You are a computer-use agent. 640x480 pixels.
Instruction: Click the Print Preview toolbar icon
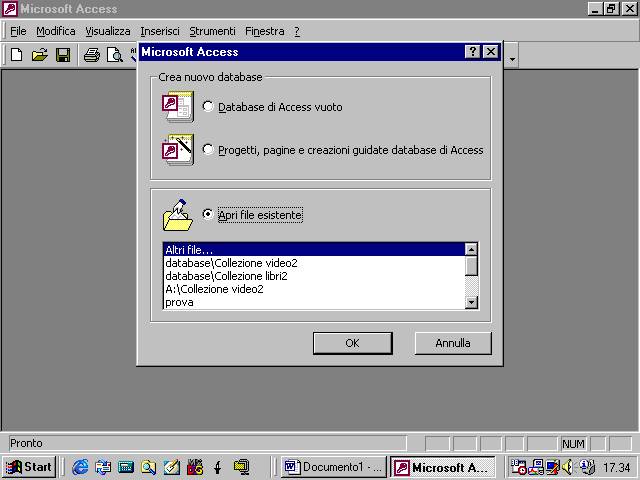[x=115, y=54]
